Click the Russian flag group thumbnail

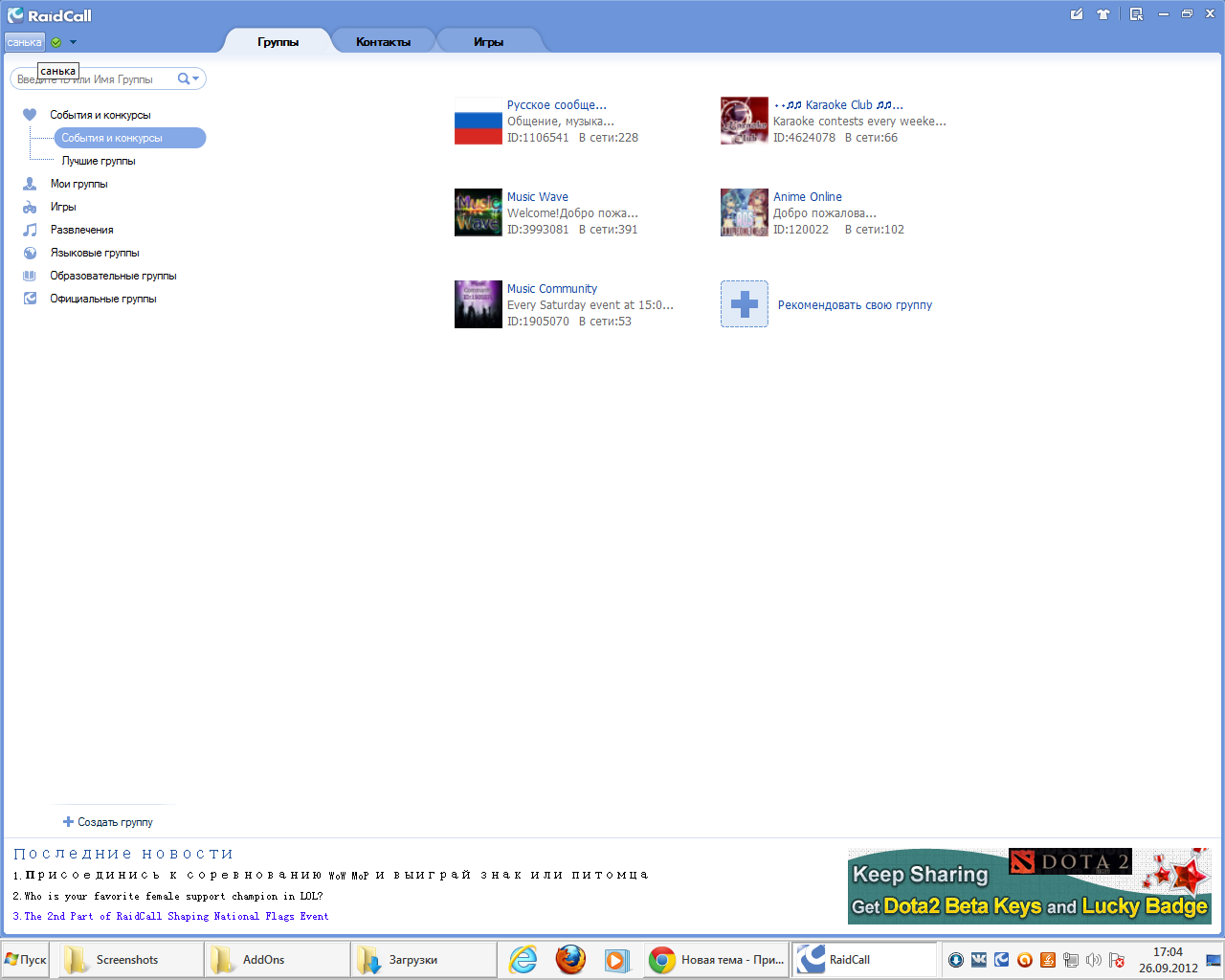[x=479, y=121]
